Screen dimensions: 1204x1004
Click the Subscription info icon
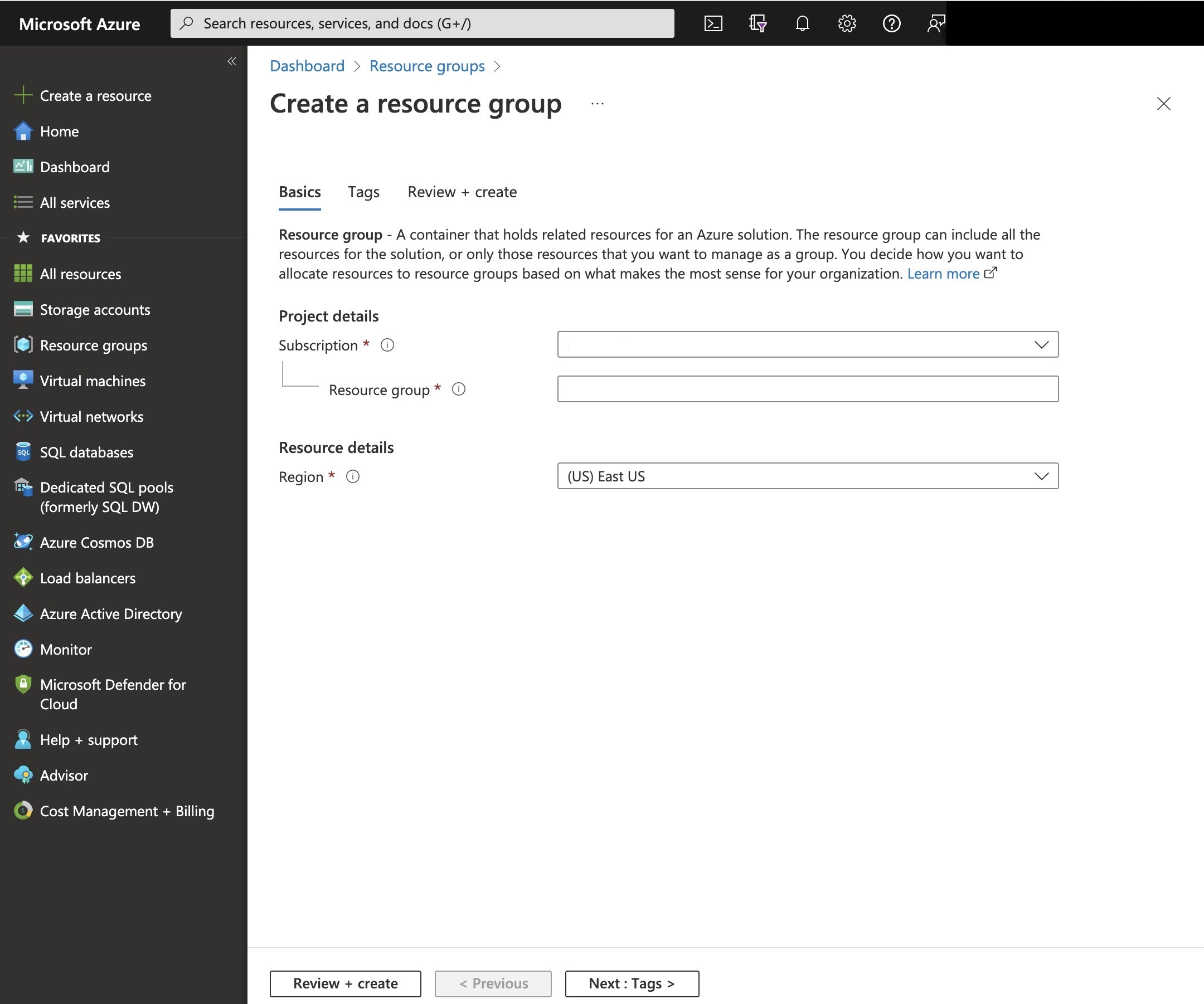tap(387, 345)
